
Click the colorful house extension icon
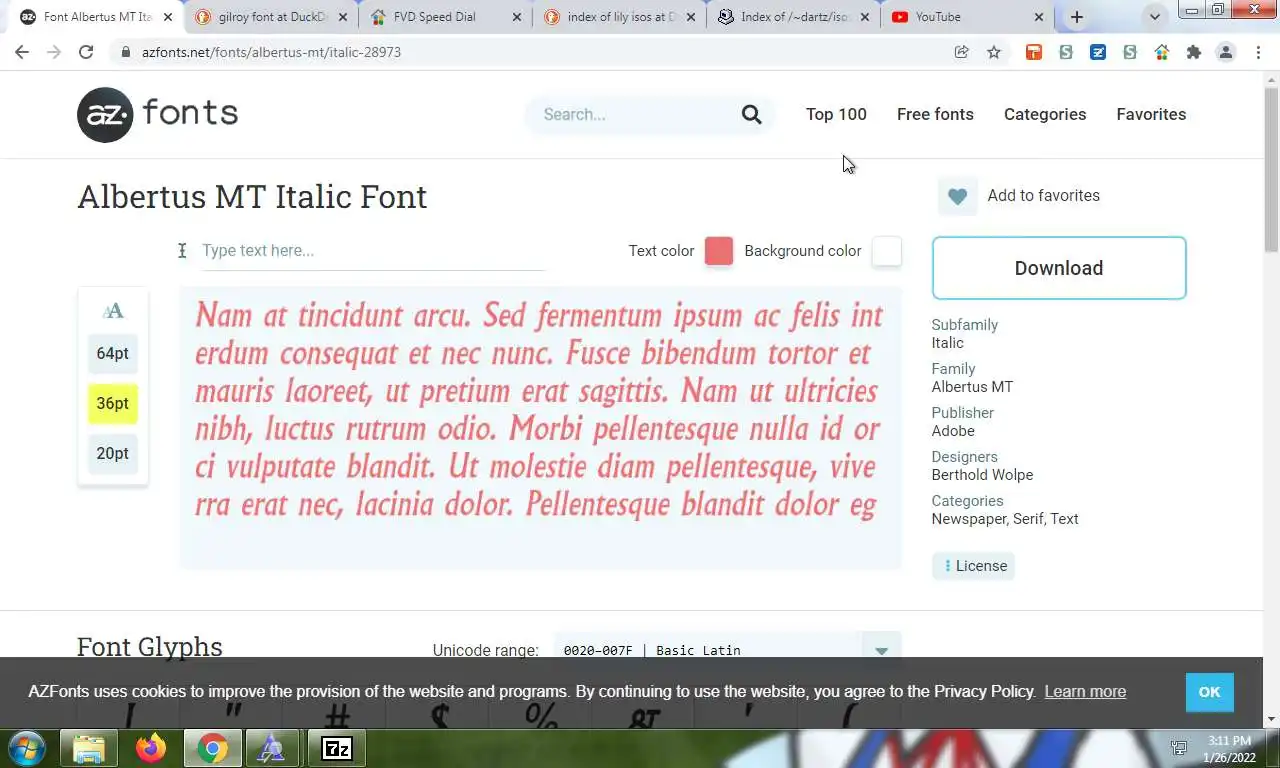(x=1162, y=52)
